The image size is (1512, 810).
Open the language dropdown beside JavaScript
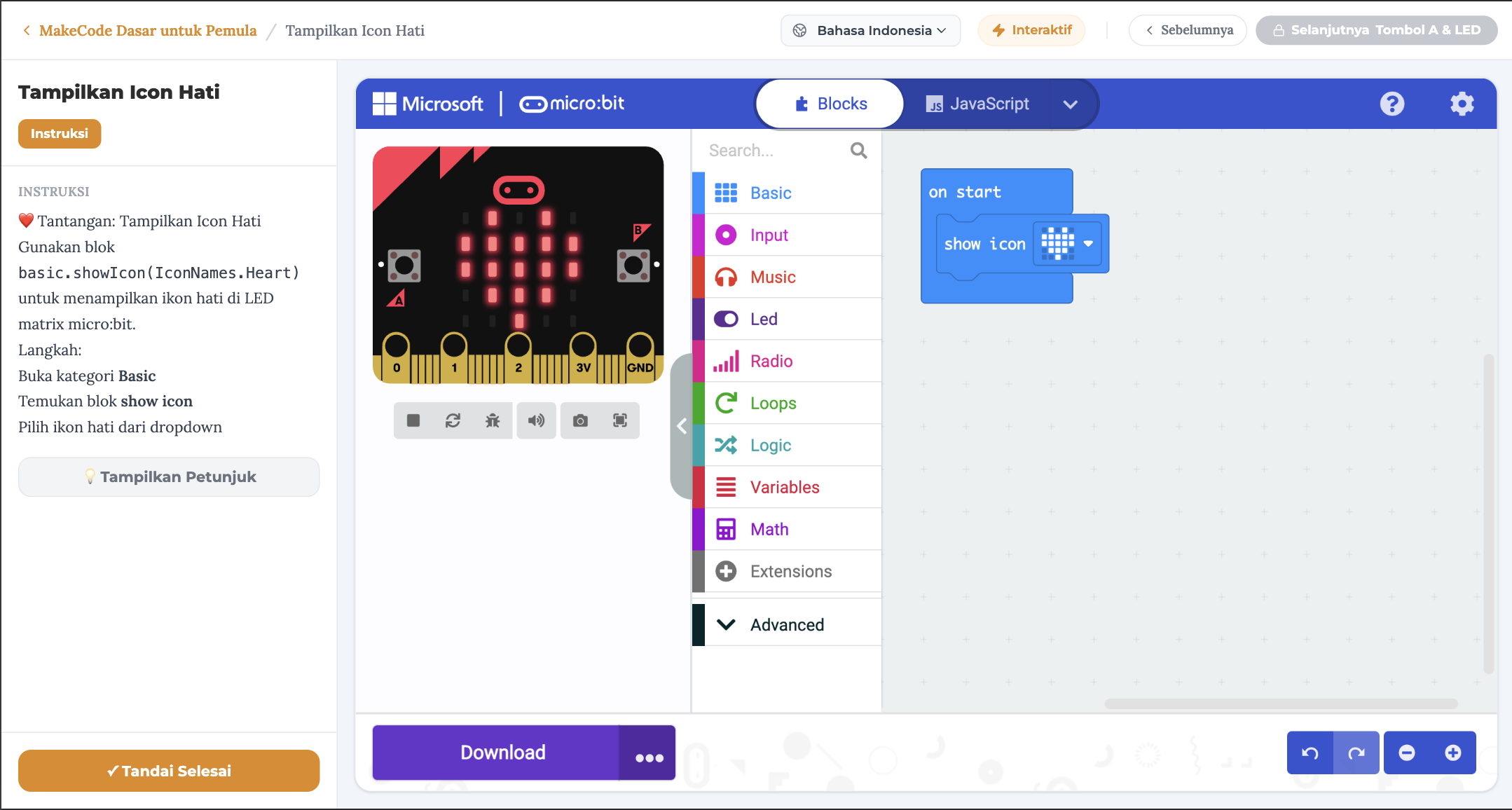click(1070, 104)
